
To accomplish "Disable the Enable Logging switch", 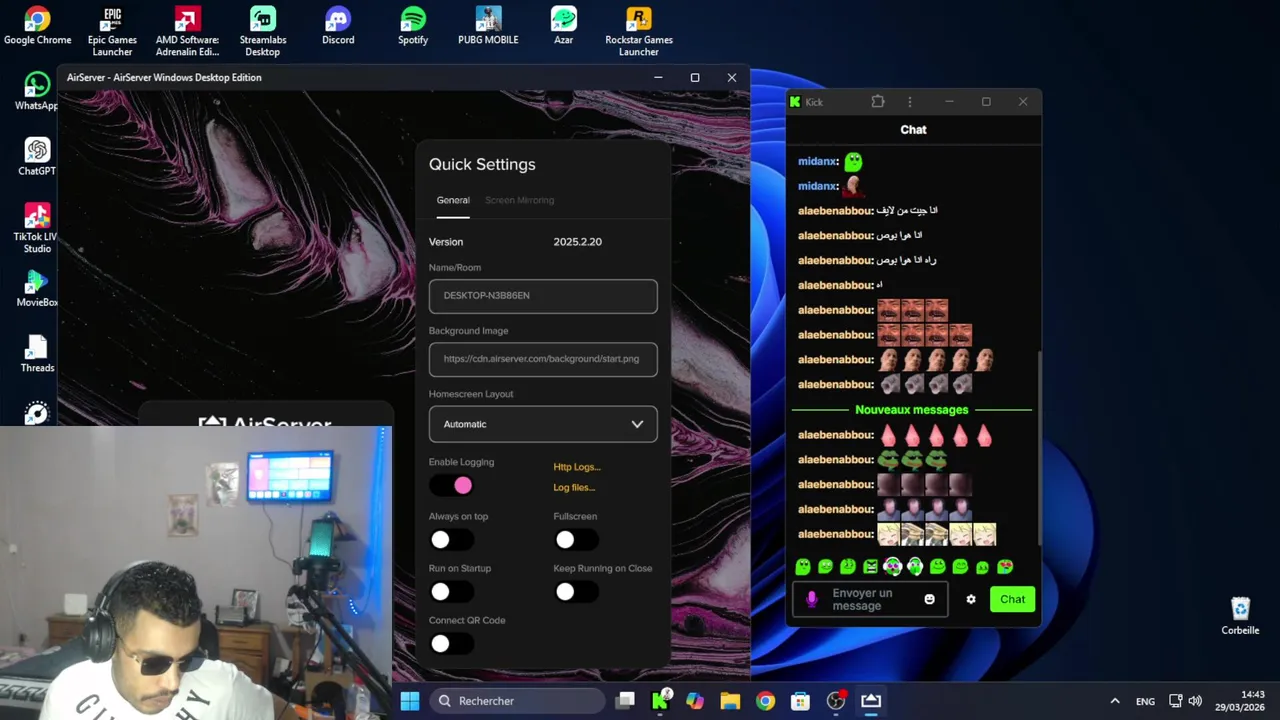I will point(451,486).
